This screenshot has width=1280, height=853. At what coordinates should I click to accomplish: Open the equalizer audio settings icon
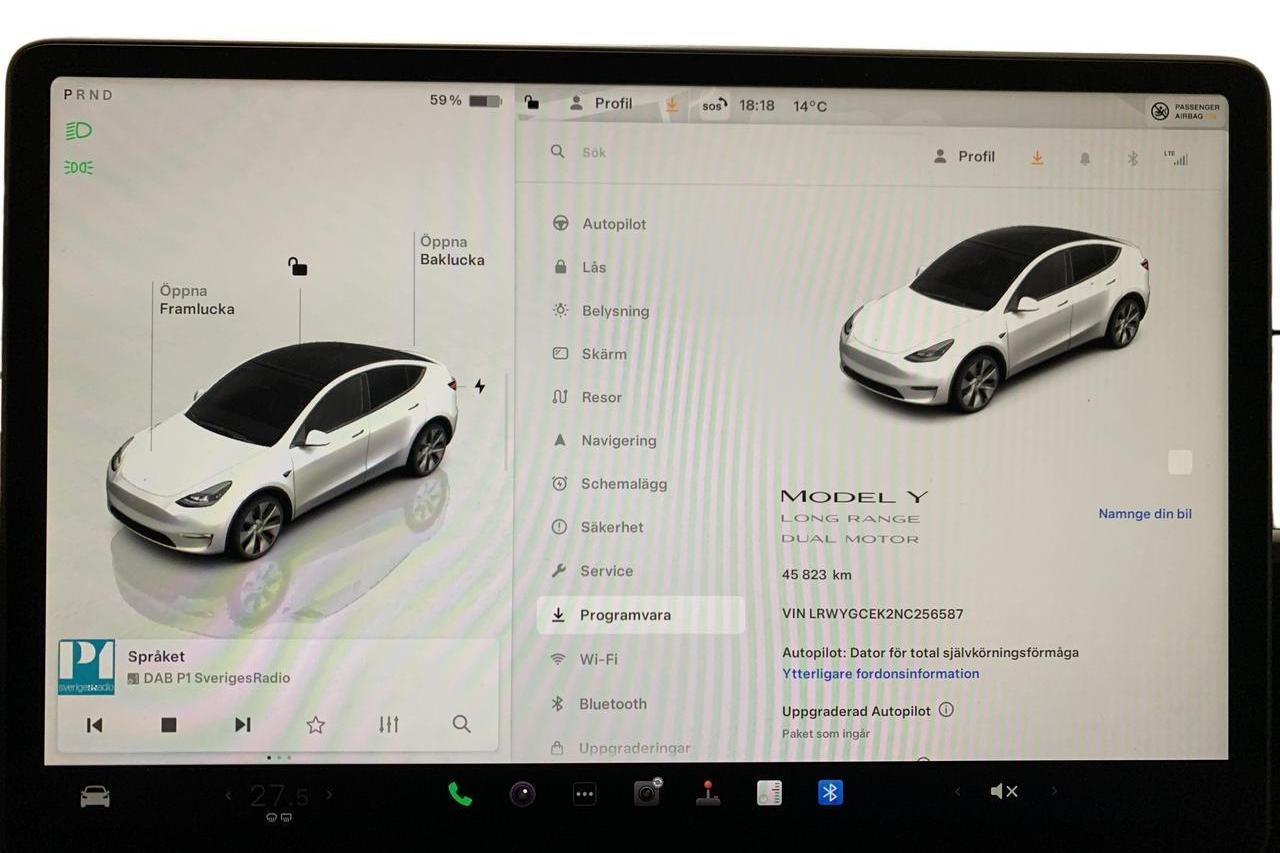click(x=389, y=724)
